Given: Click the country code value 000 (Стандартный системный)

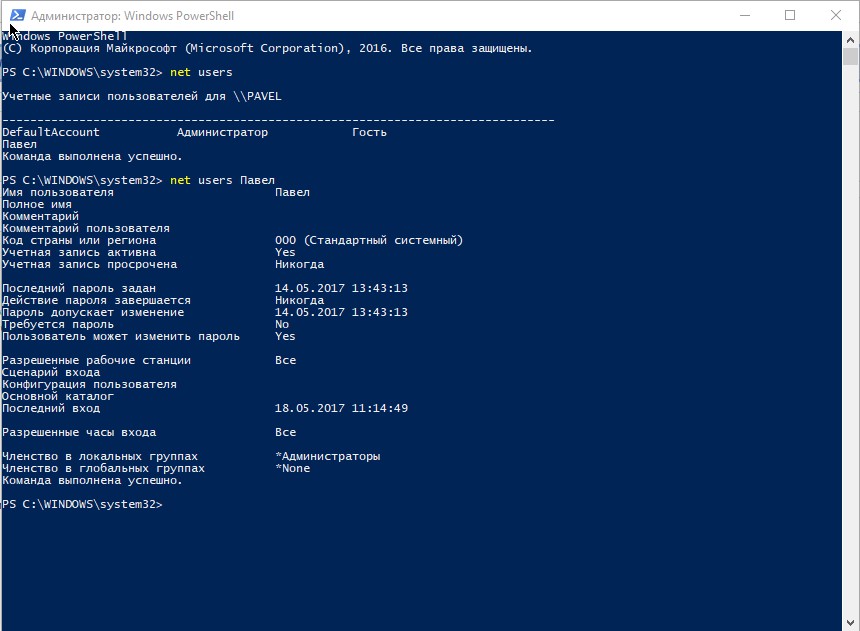Looking at the screenshot, I should coord(369,240).
